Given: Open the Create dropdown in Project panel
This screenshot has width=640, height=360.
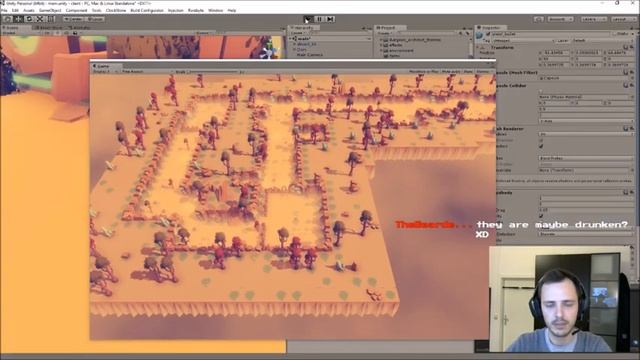Looking at the screenshot, I should (384, 33).
